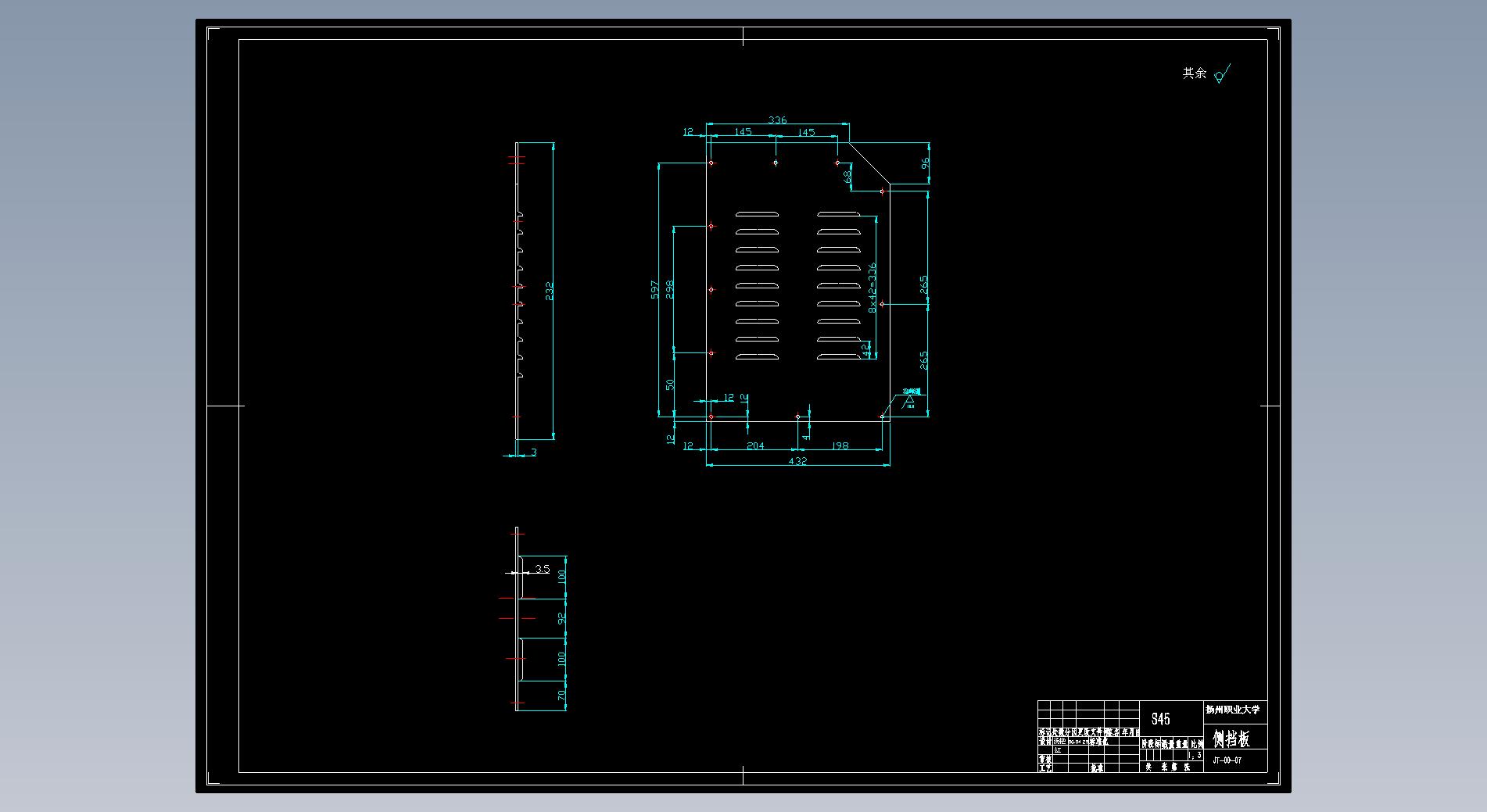This screenshot has height=812, width=1487.
Task: Click the 204 bottom dimension text
Action: (755, 445)
